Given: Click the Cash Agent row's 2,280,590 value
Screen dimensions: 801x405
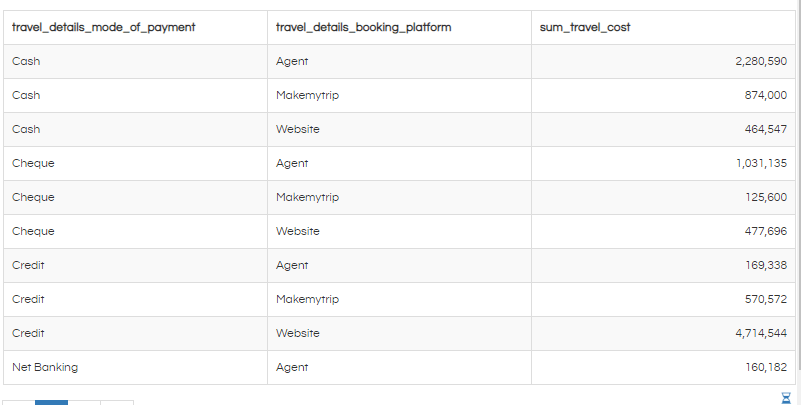Looking at the screenshot, I should [x=761, y=61].
